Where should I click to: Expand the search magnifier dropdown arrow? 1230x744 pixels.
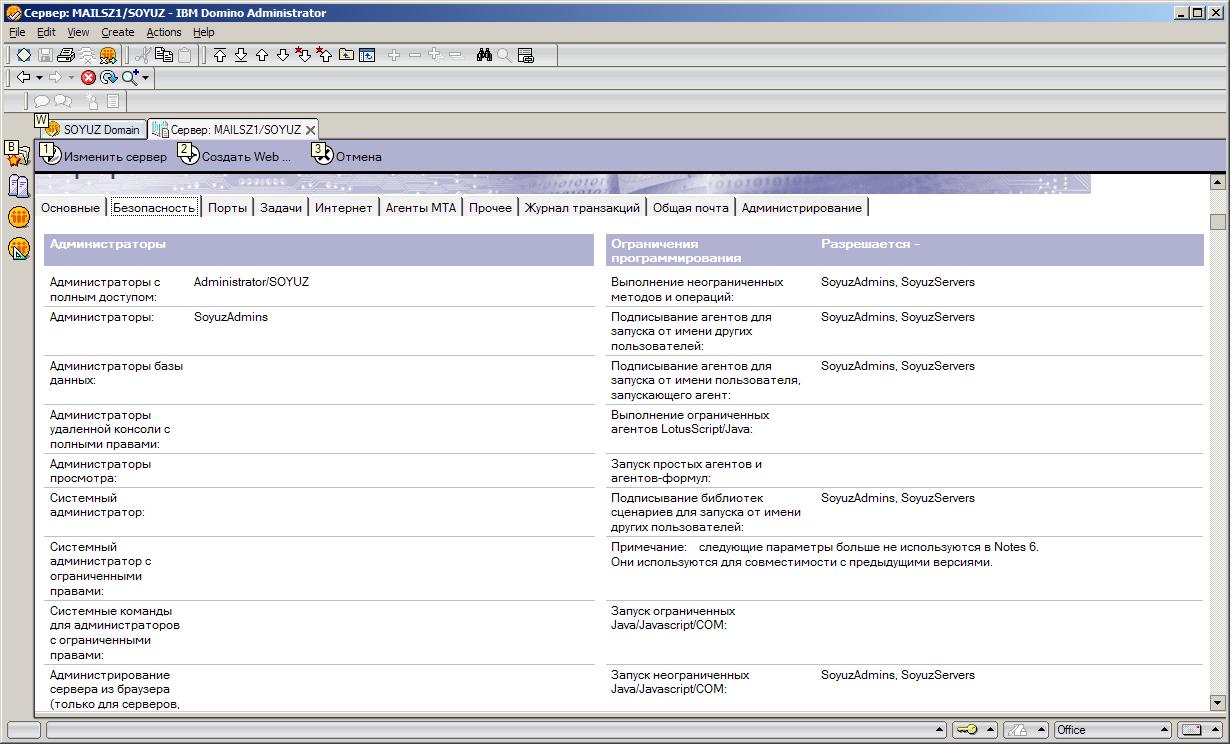click(x=146, y=78)
